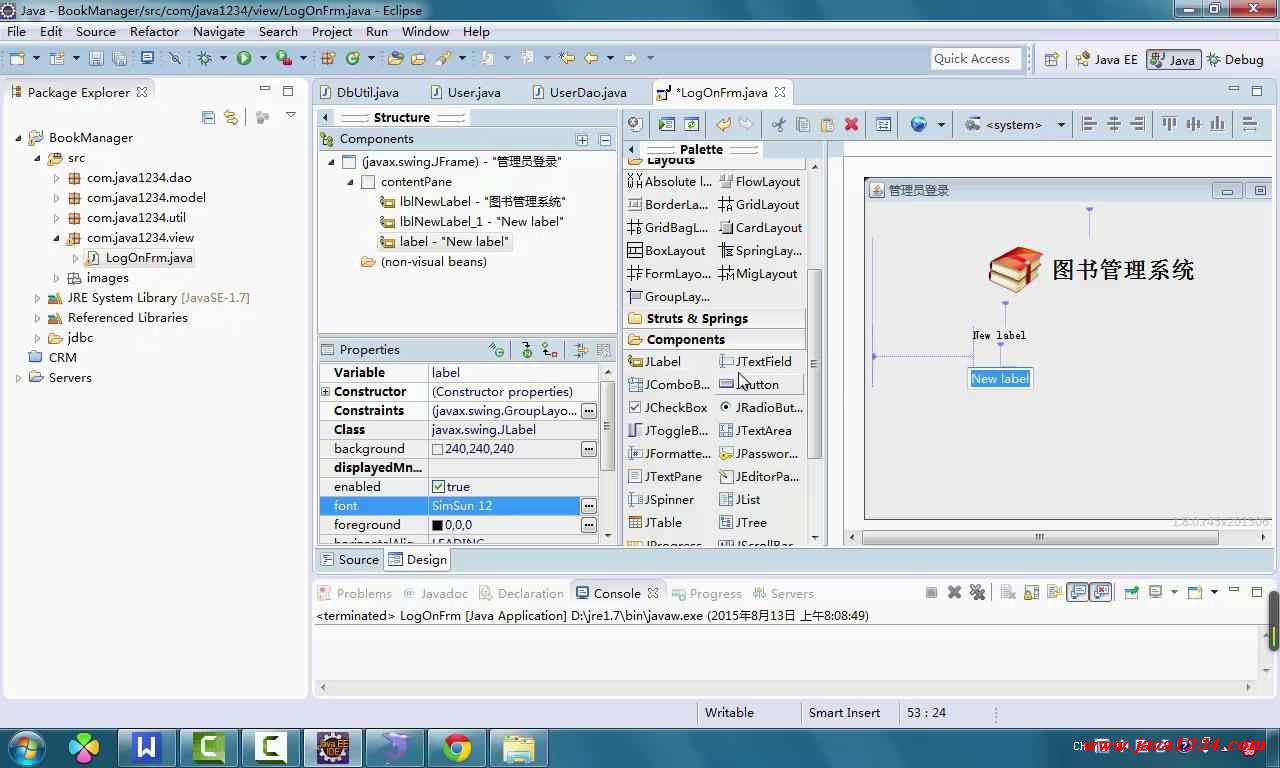Click the Variable value field 'label'
This screenshot has width=1280, height=768.
(513, 373)
